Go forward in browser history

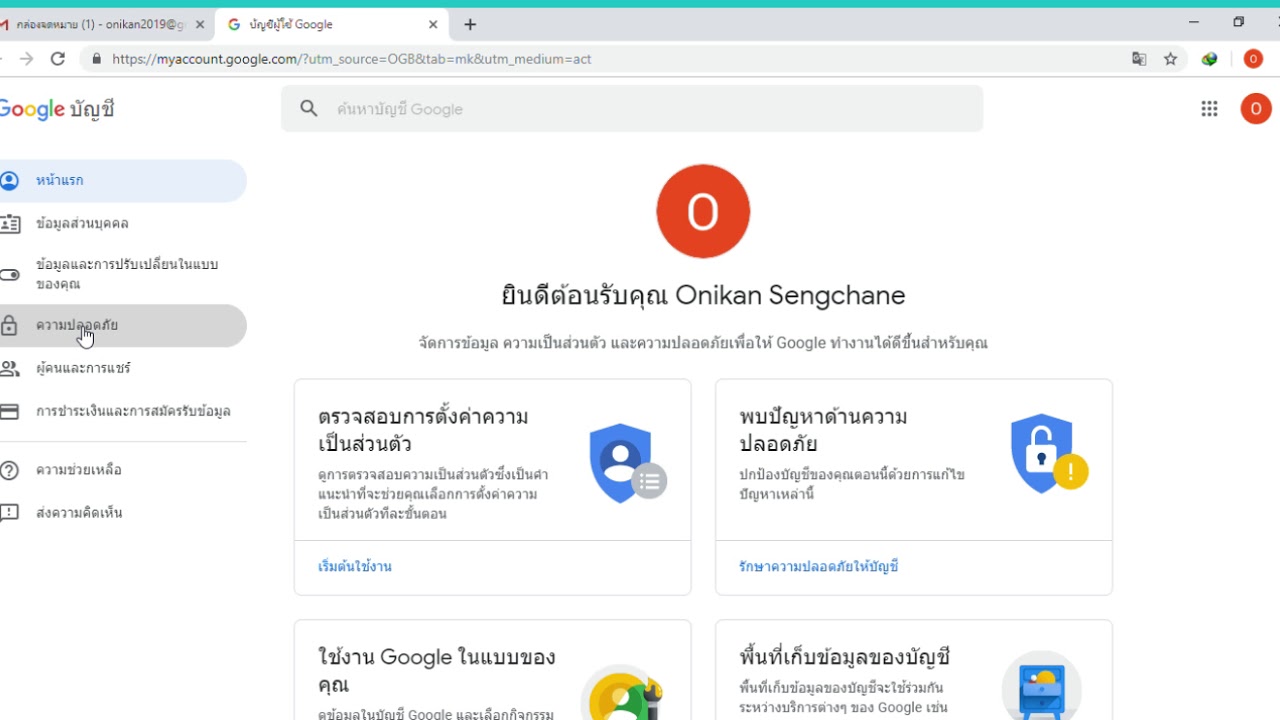pyautogui.click(x=26, y=59)
